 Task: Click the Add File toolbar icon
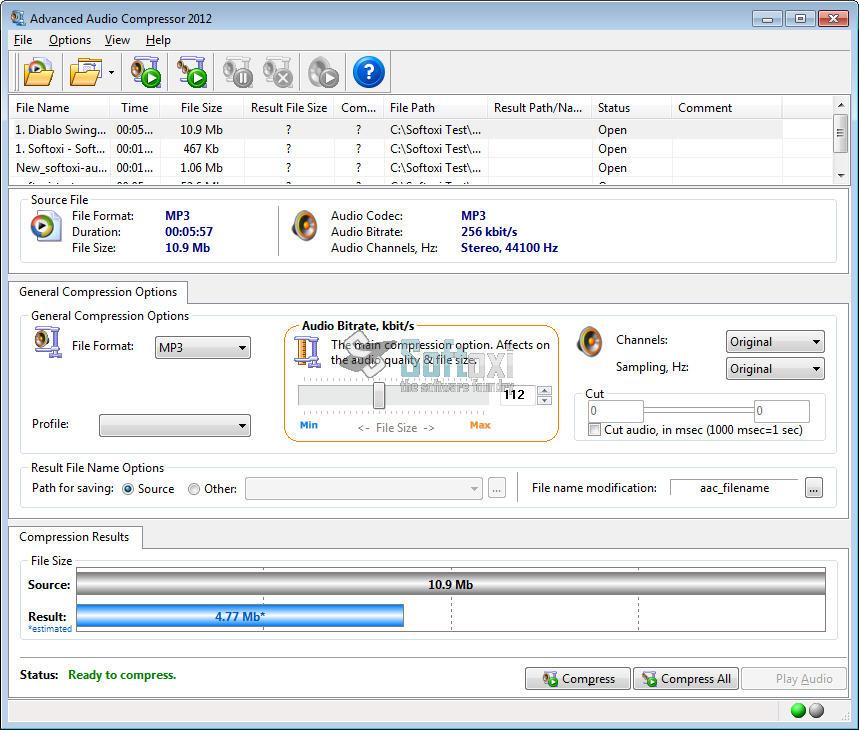(x=38, y=71)
